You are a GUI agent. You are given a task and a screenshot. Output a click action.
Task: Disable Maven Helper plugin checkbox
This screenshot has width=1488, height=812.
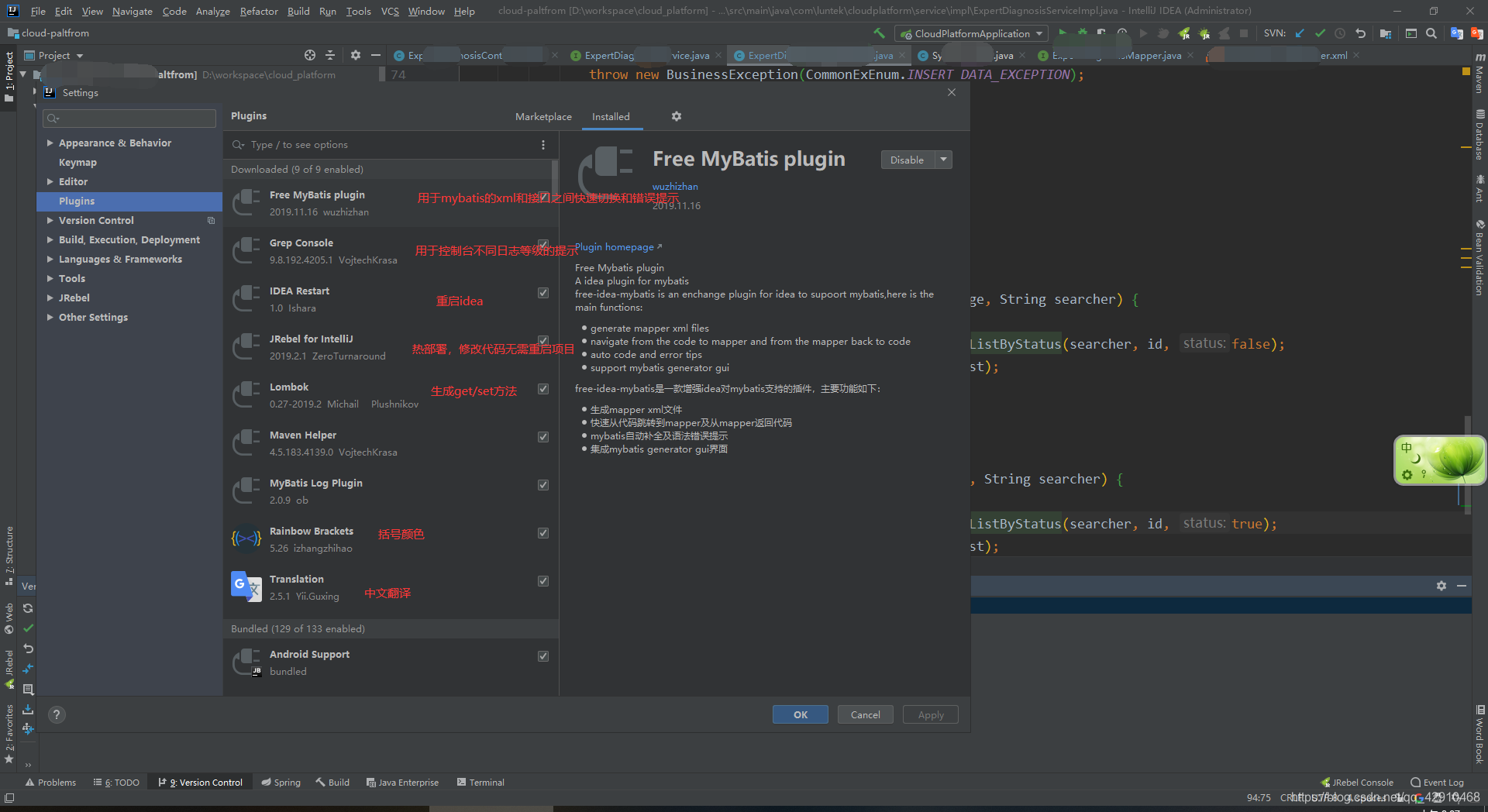[543, 437]
